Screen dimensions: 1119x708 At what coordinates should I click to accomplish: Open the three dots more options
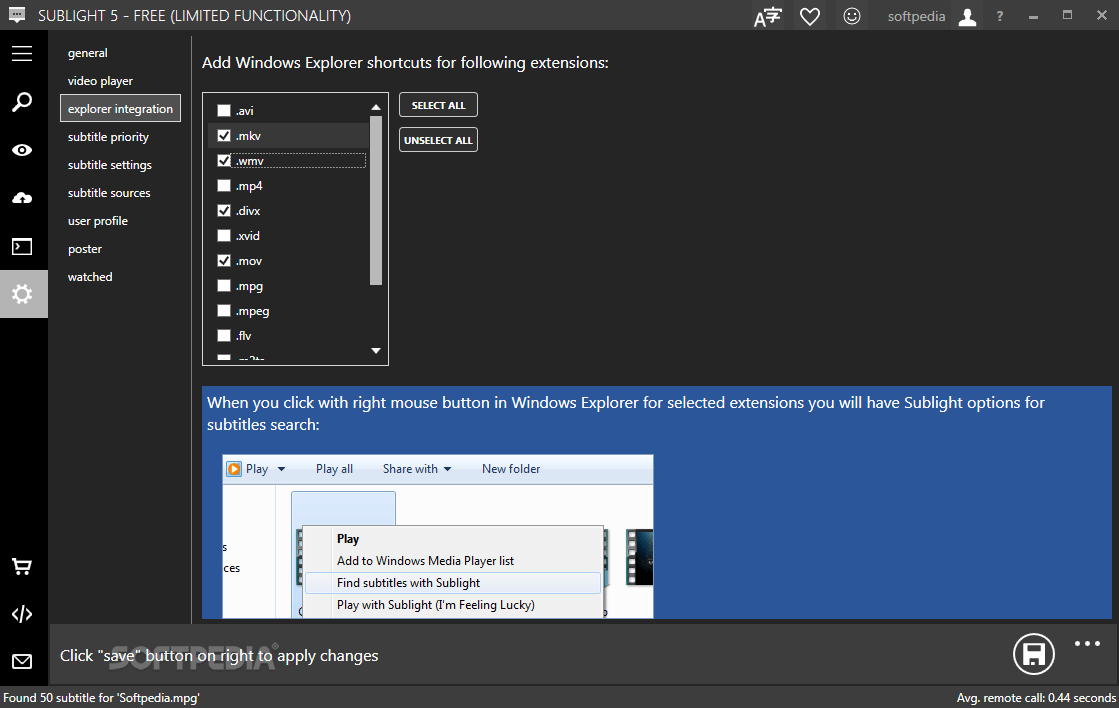[1088, 644]
